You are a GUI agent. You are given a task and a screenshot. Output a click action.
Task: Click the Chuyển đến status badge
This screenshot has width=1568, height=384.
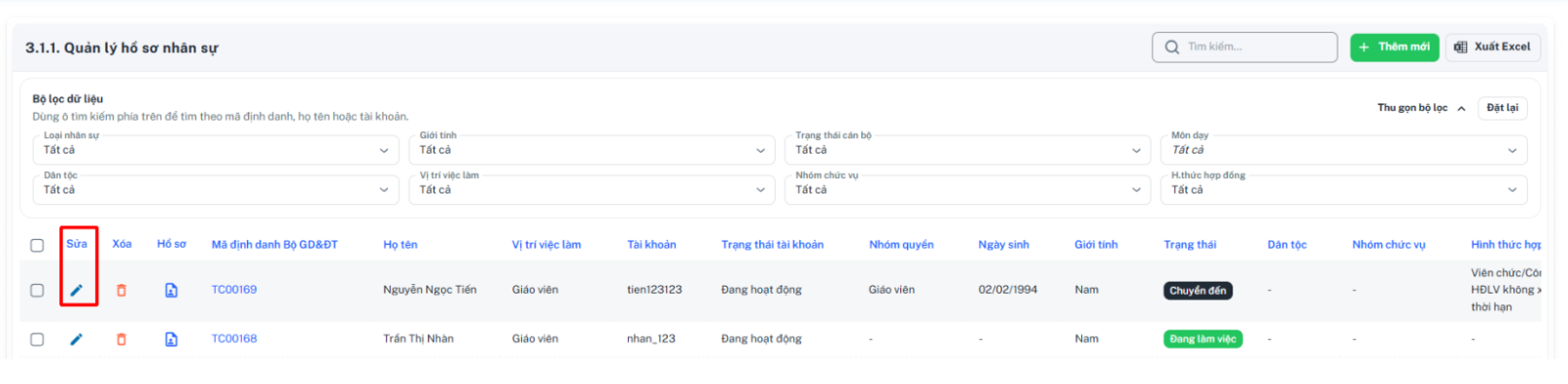[x=1198, y=291]
